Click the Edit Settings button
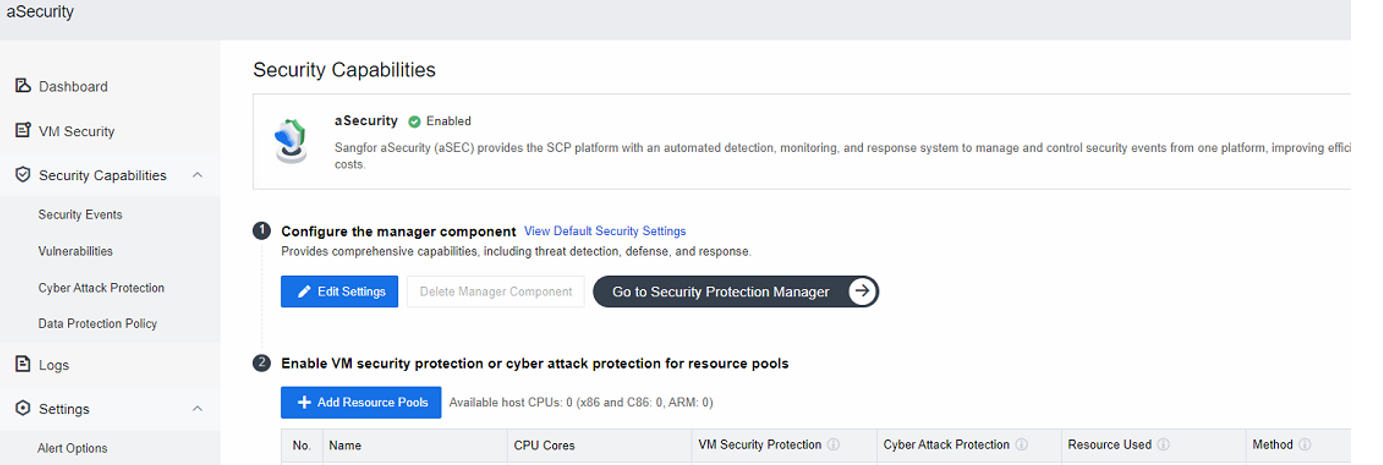Image resolution: width=1383 pixels, height=465 pixels. pyautogui.click(x=340, y=292)
